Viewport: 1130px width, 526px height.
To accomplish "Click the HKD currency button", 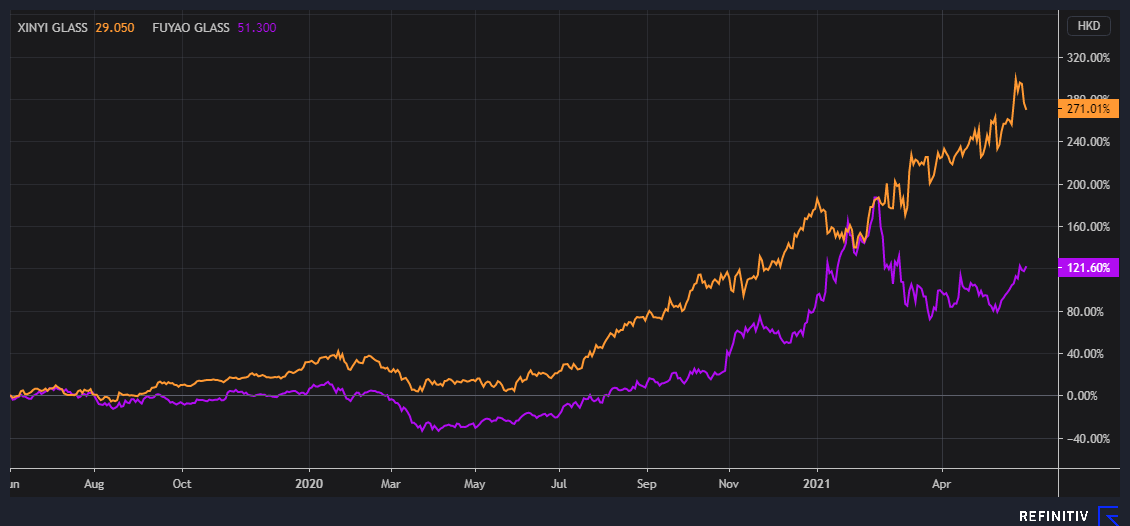I will [x=1088, y=27].
